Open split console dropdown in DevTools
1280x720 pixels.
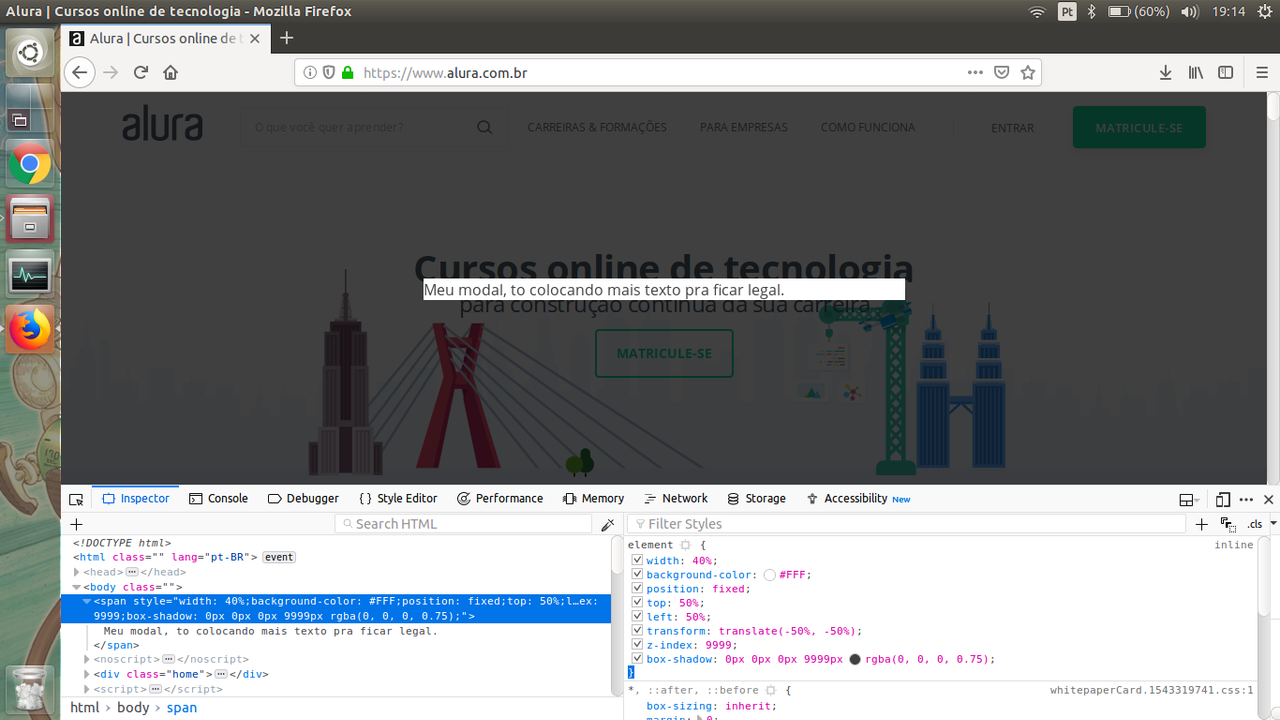(1189, 499)
